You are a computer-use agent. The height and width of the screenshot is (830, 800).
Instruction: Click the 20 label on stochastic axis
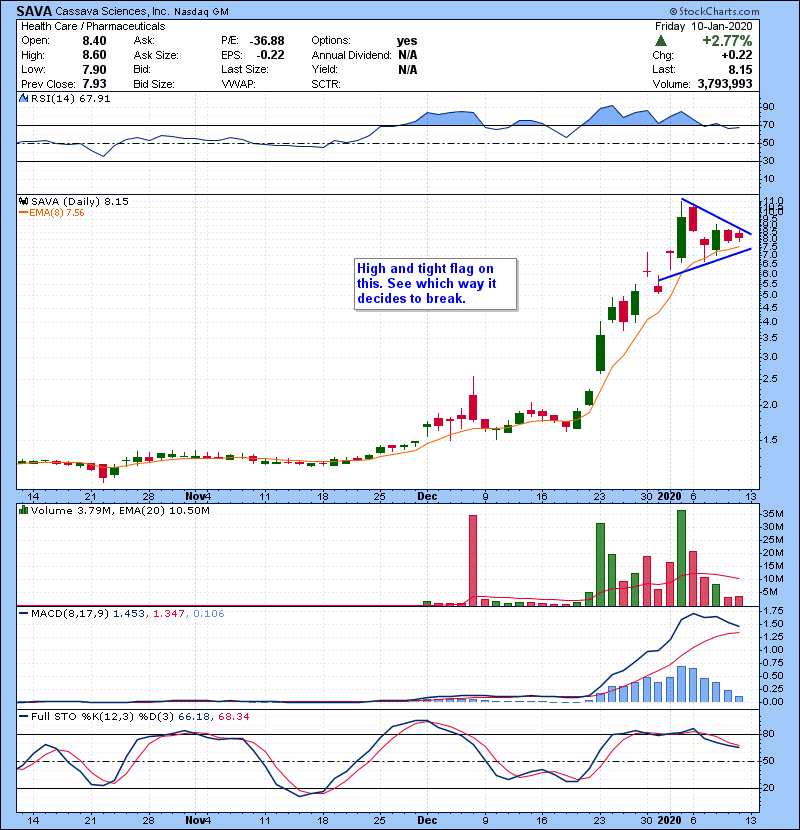tap(768, 788)
